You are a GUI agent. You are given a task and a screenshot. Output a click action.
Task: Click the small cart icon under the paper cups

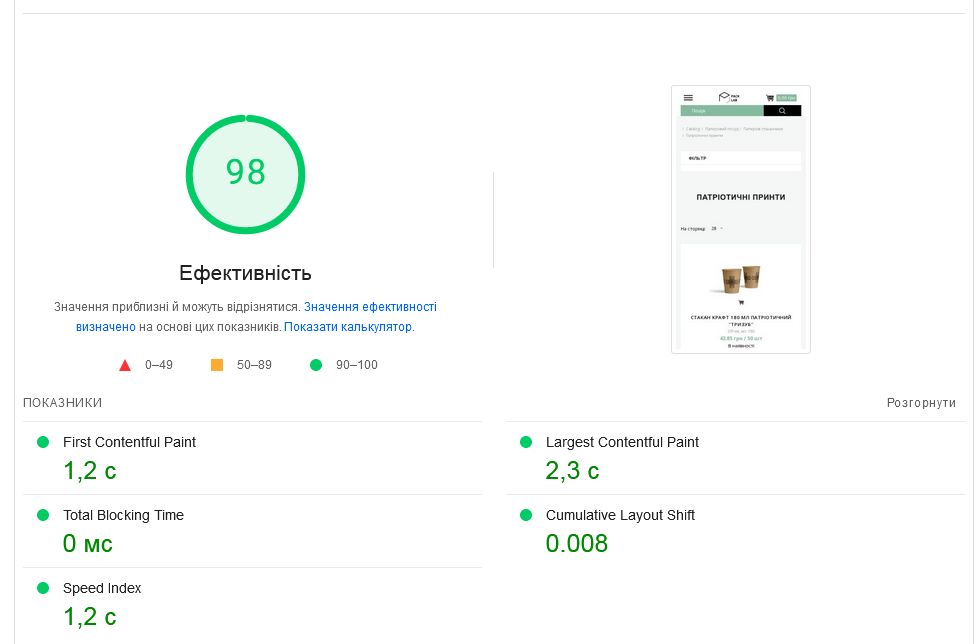741,302
